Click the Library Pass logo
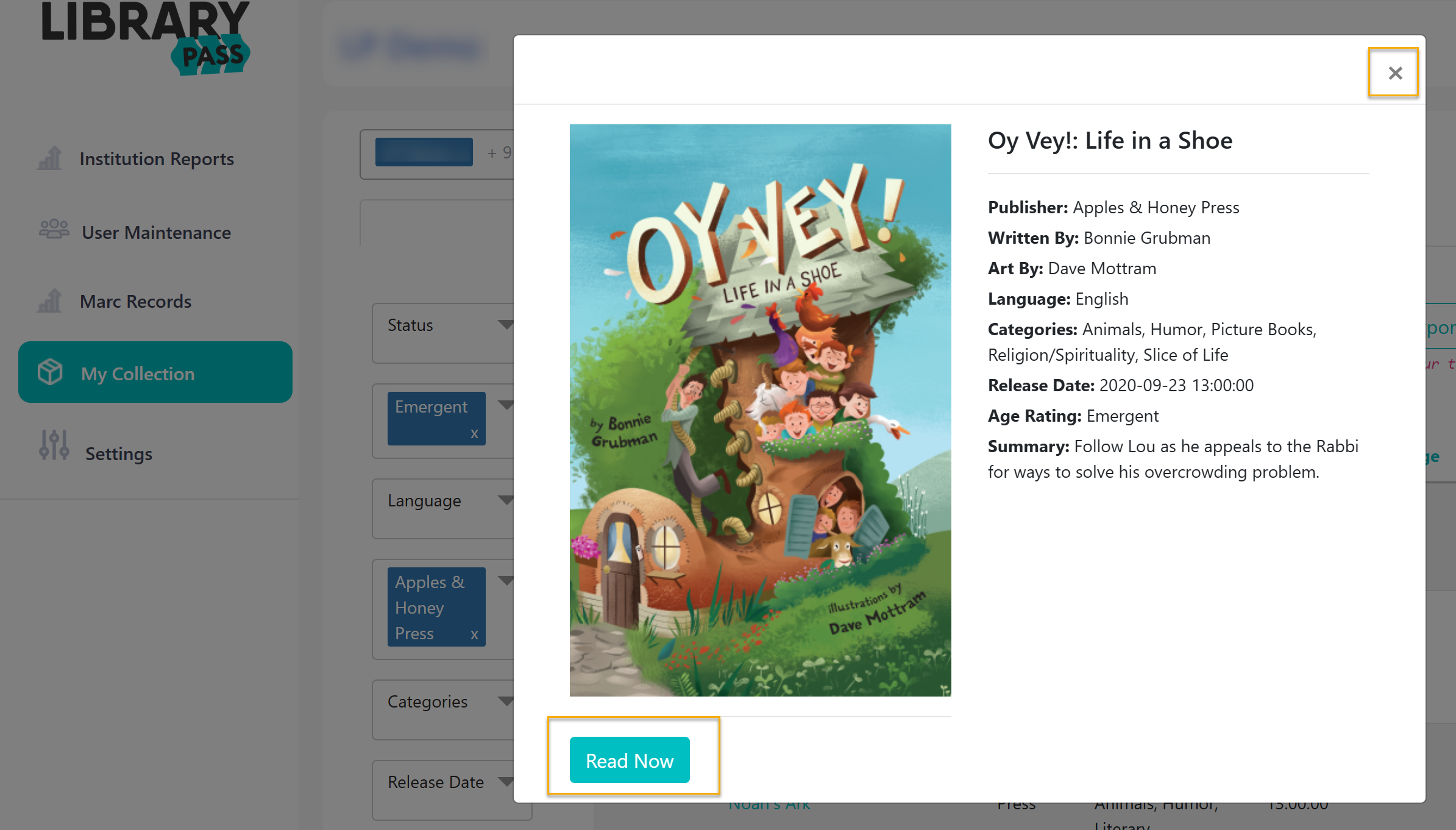 (x=145, y=38)
